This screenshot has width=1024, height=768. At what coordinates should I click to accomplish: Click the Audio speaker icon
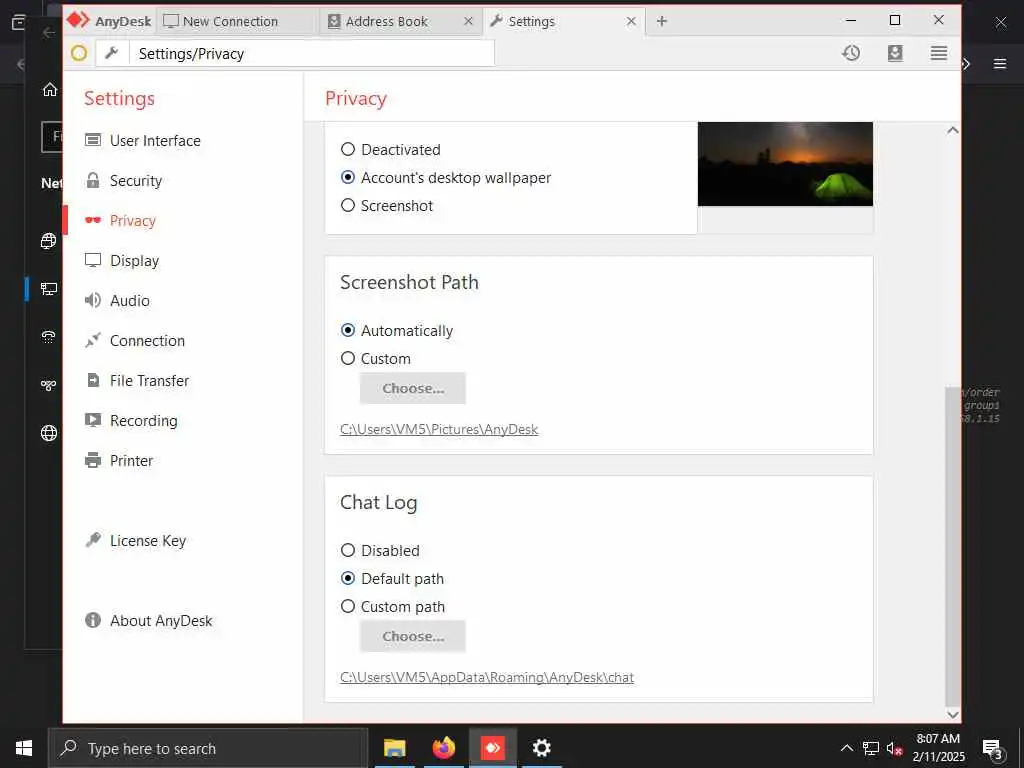pyautogui.click(x=93, y=300)
